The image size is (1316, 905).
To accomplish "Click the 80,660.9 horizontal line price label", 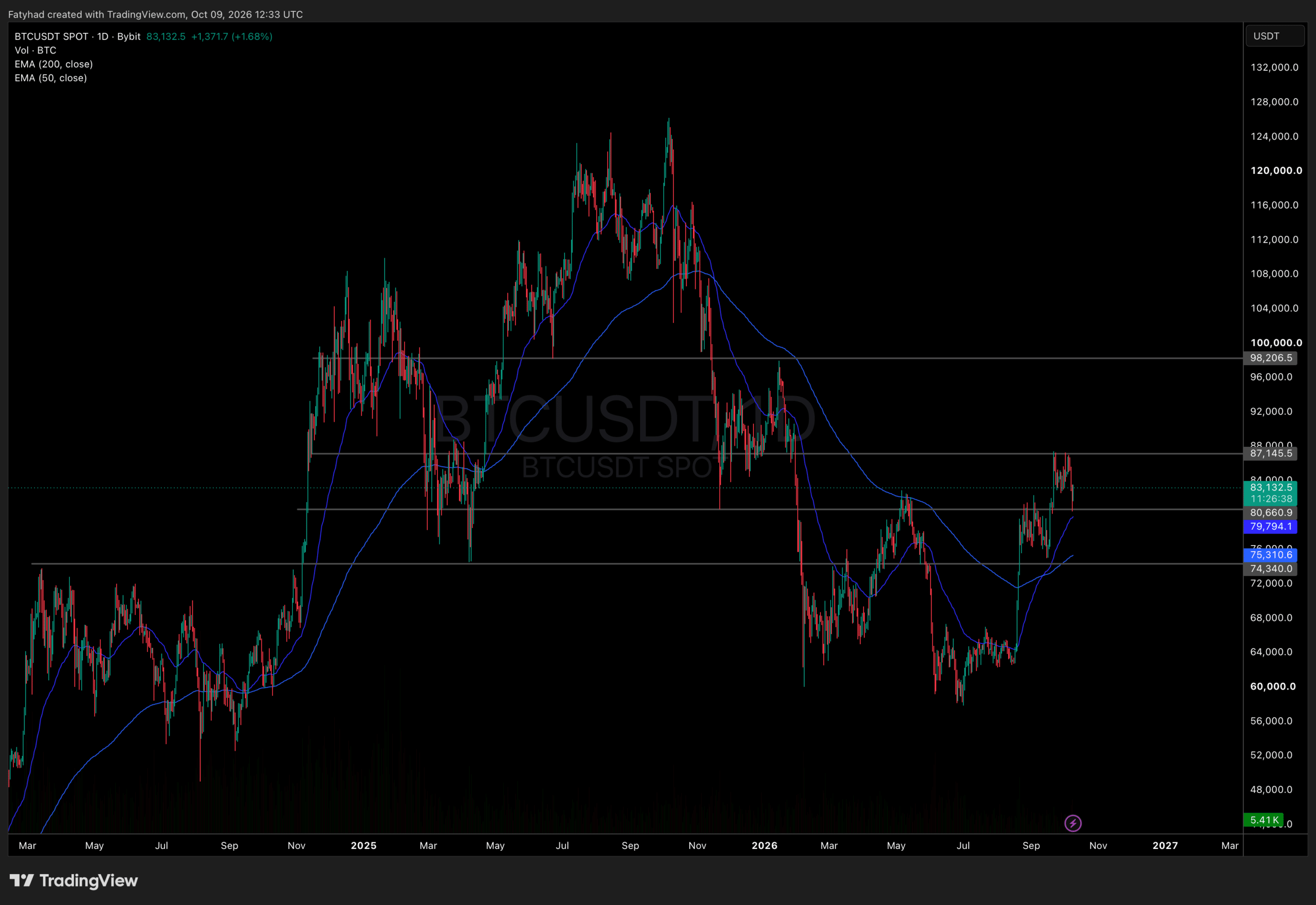I will click(x=1271, y=513).
